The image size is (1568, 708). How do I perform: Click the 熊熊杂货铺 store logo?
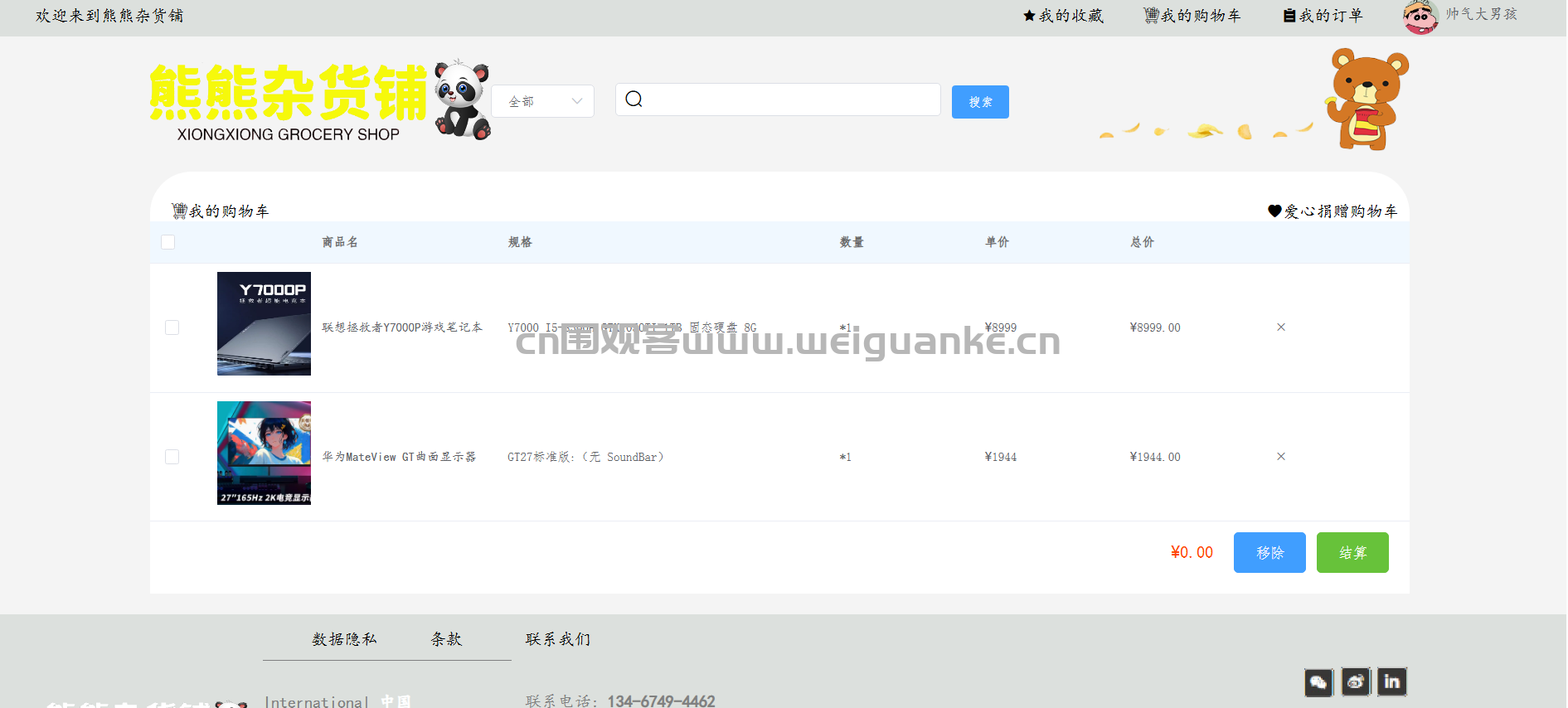click(x=320, y=101)
